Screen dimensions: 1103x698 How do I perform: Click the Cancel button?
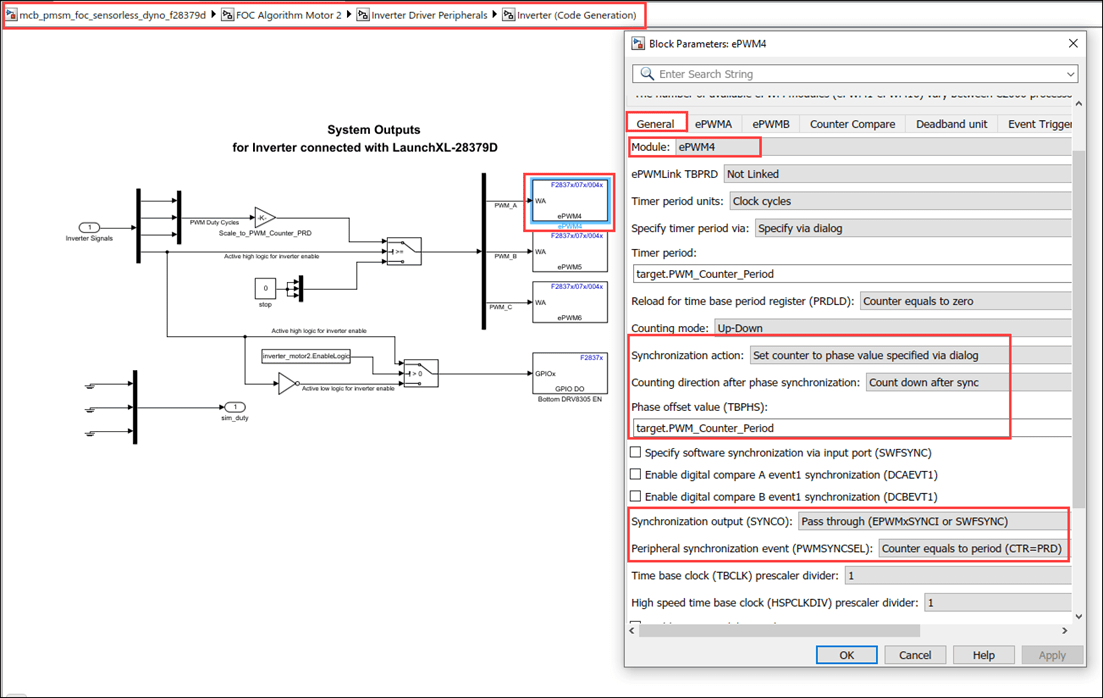914,655
